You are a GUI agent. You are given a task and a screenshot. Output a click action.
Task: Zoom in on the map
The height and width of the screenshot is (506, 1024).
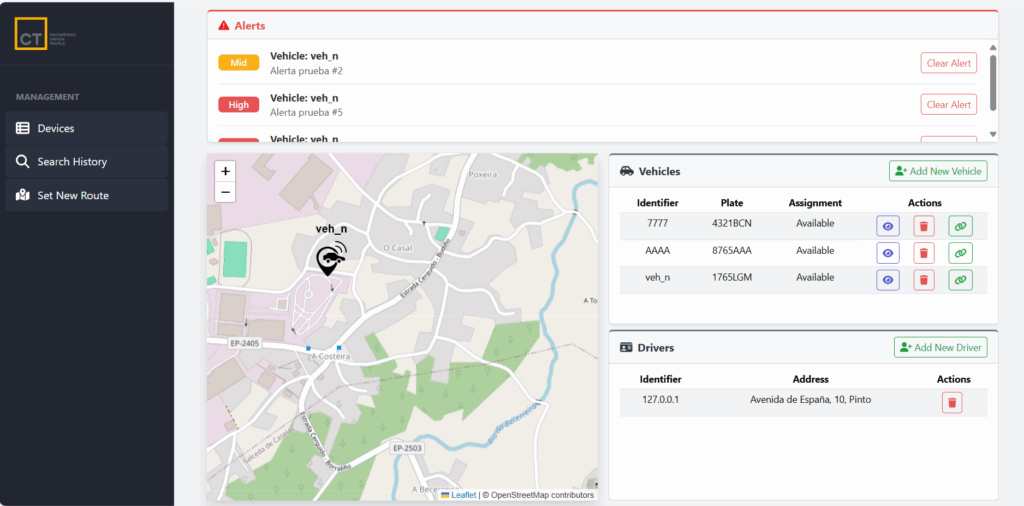coord(226,172)
